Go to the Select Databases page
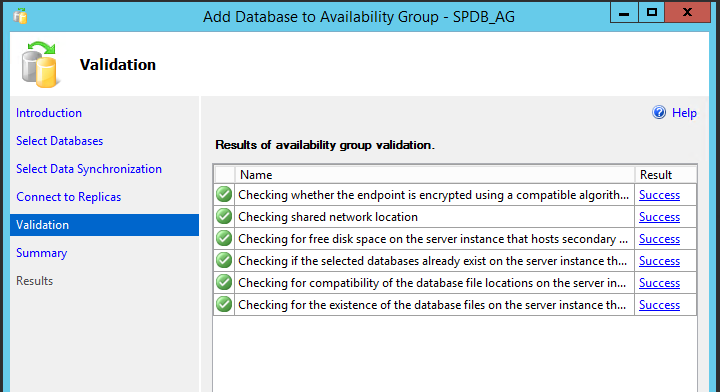This screenshot has height=392, width=720. (x=59, y=141)
